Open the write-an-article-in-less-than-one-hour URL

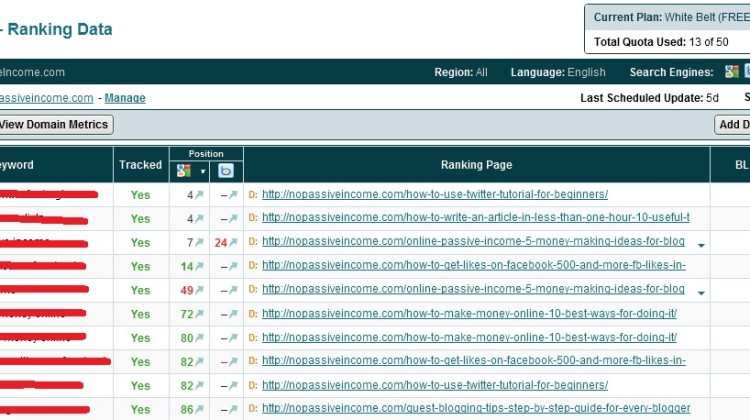tap(476, 217)
